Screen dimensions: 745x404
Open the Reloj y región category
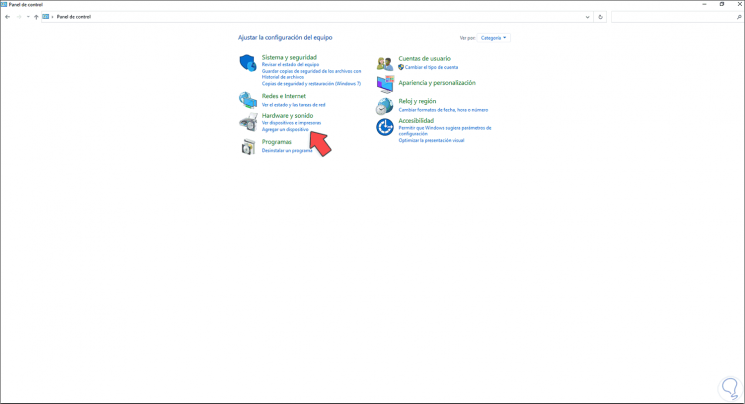click(x=417, y=101)
